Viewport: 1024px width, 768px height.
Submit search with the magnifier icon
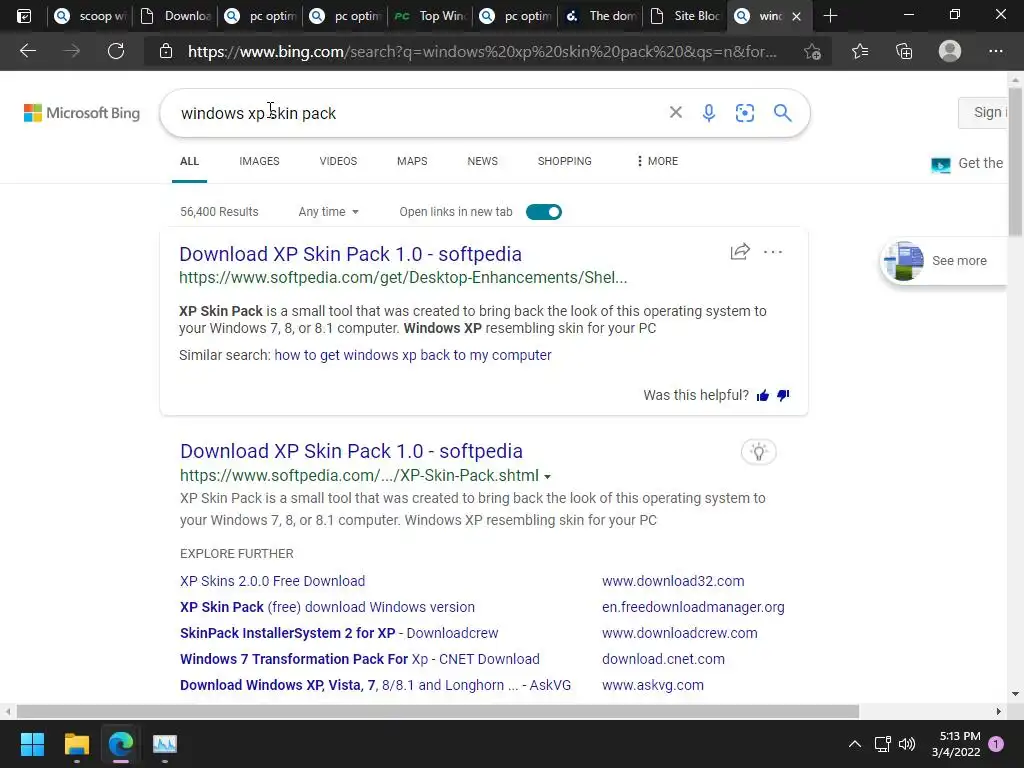point(782,112)
